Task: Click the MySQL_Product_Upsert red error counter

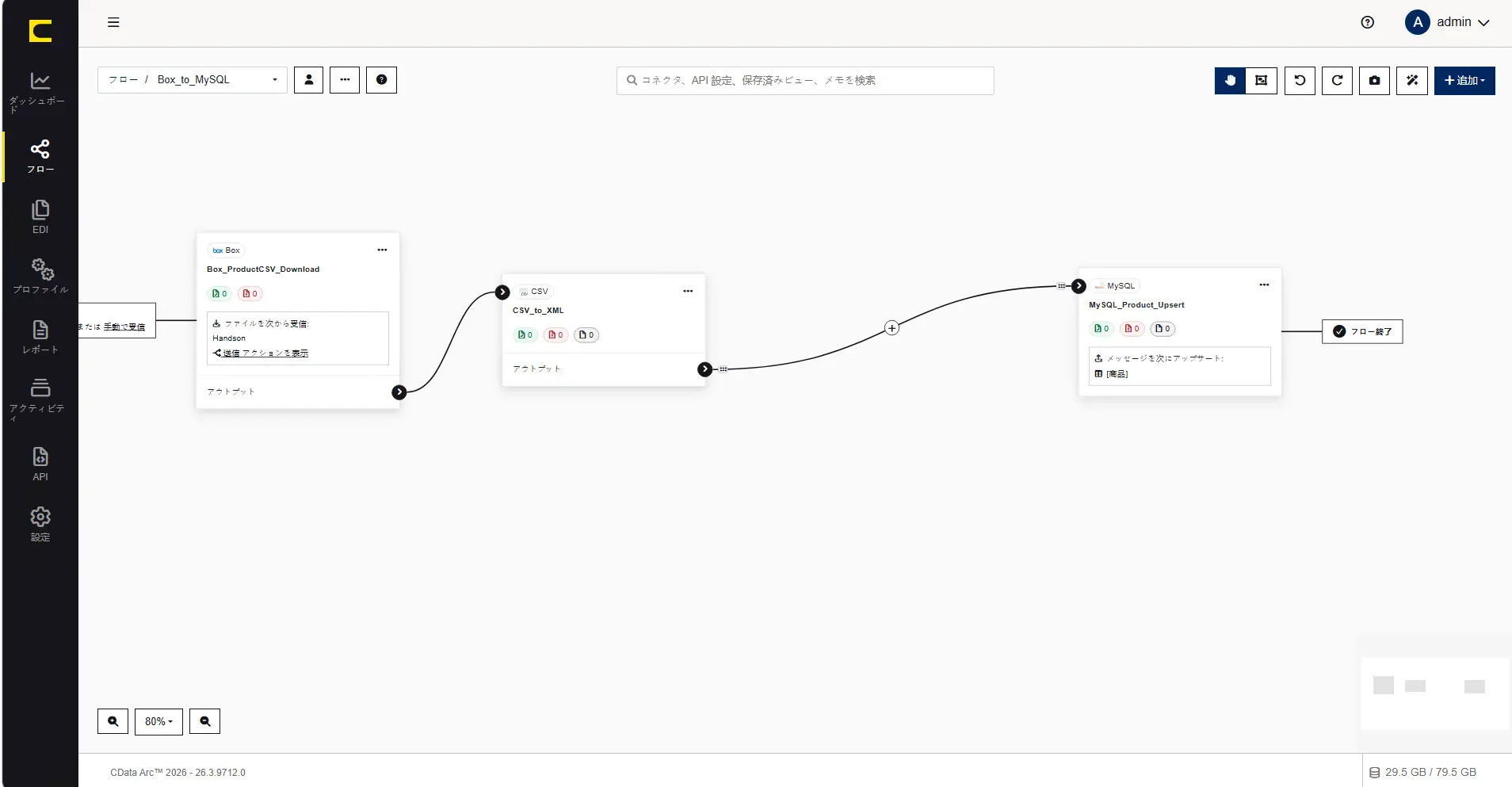Action: click(x=1132, y=329)
